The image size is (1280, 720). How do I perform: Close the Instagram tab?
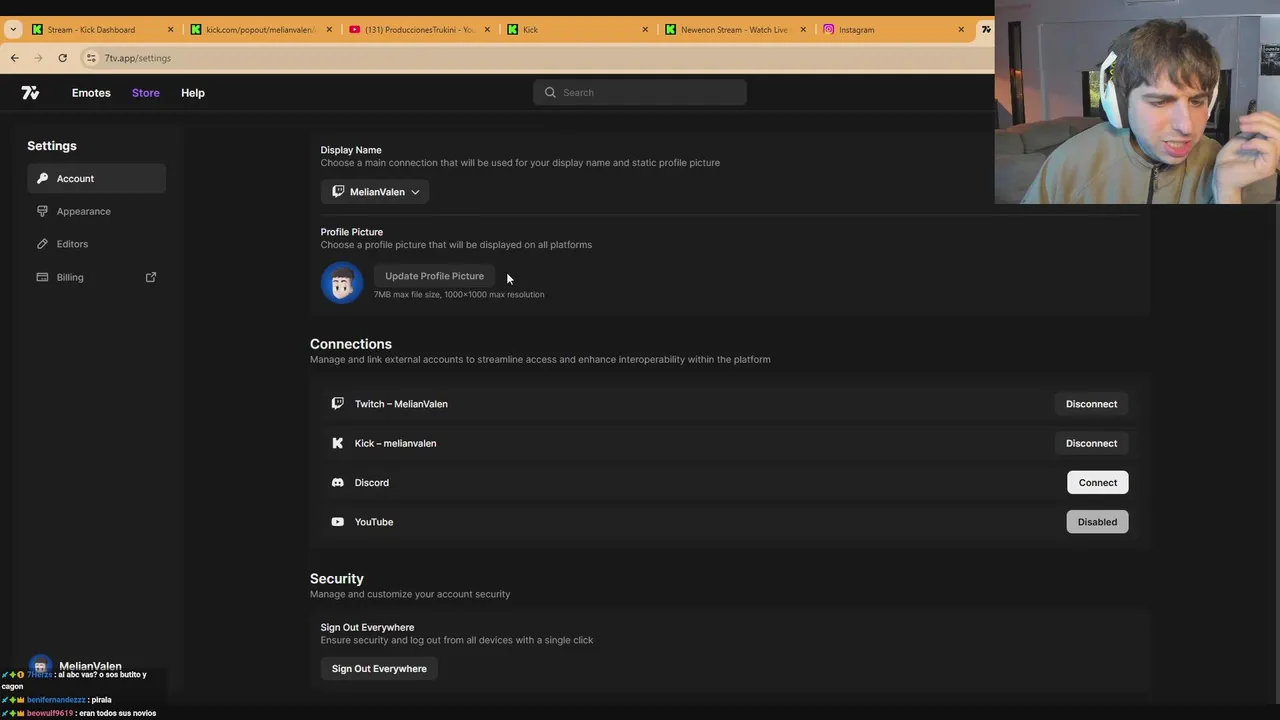pyautogui.click(x=961, y=30)
